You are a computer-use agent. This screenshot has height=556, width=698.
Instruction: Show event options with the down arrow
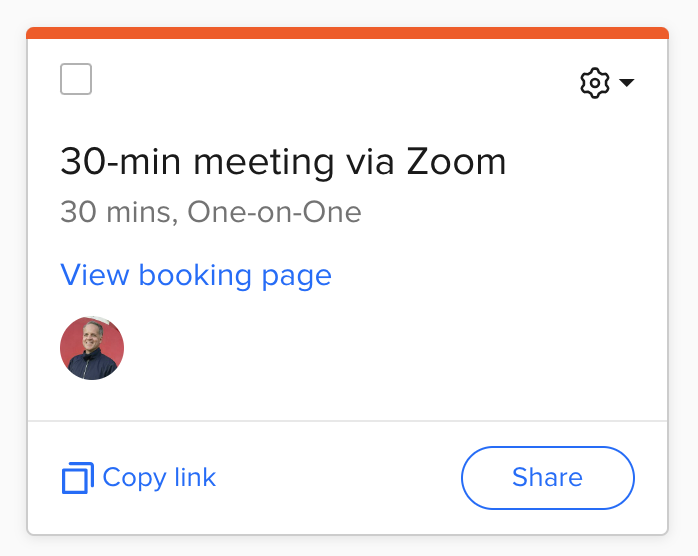pyautogui.click(x=627, y=83)
